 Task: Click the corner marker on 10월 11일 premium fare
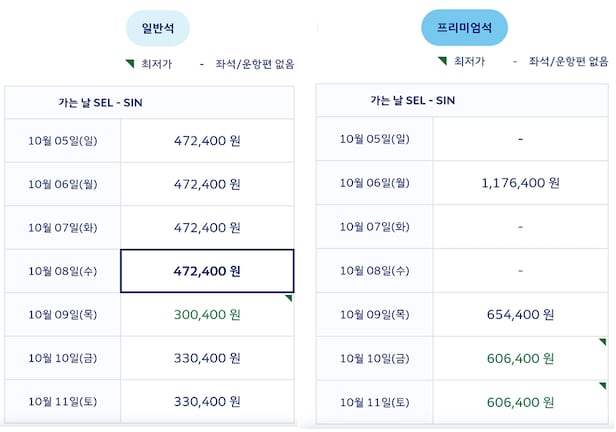click(x=602, y=385)
